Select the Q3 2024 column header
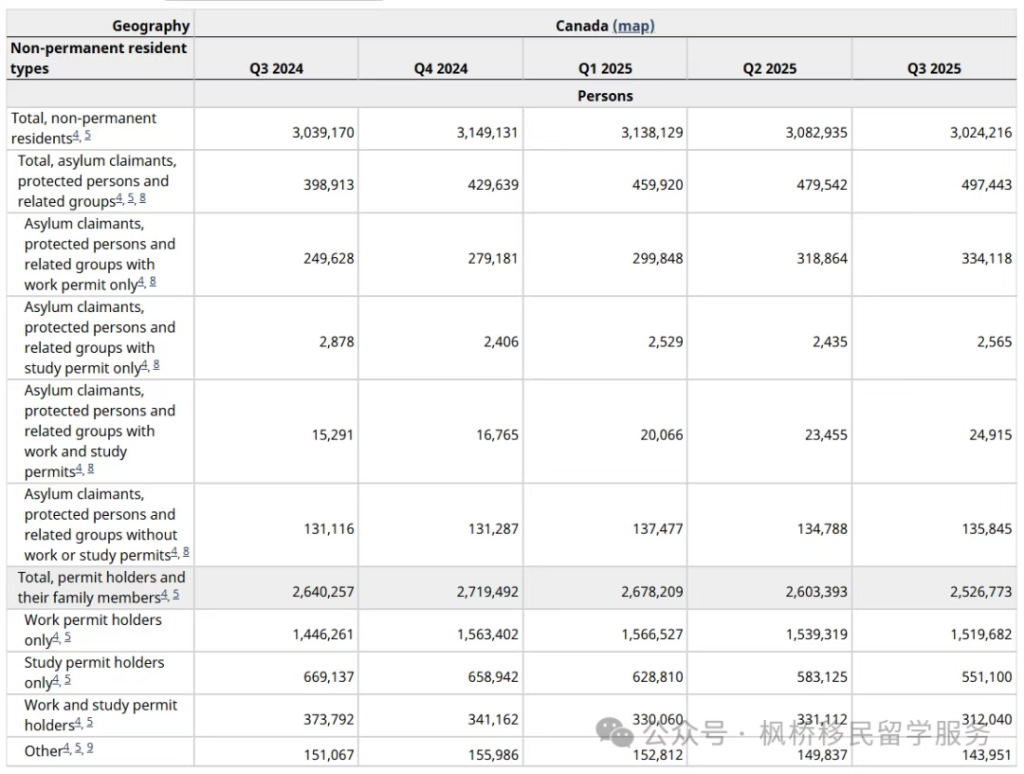Image resolution: width=1024 pixels, height=774 pixels. pos(276,69)
